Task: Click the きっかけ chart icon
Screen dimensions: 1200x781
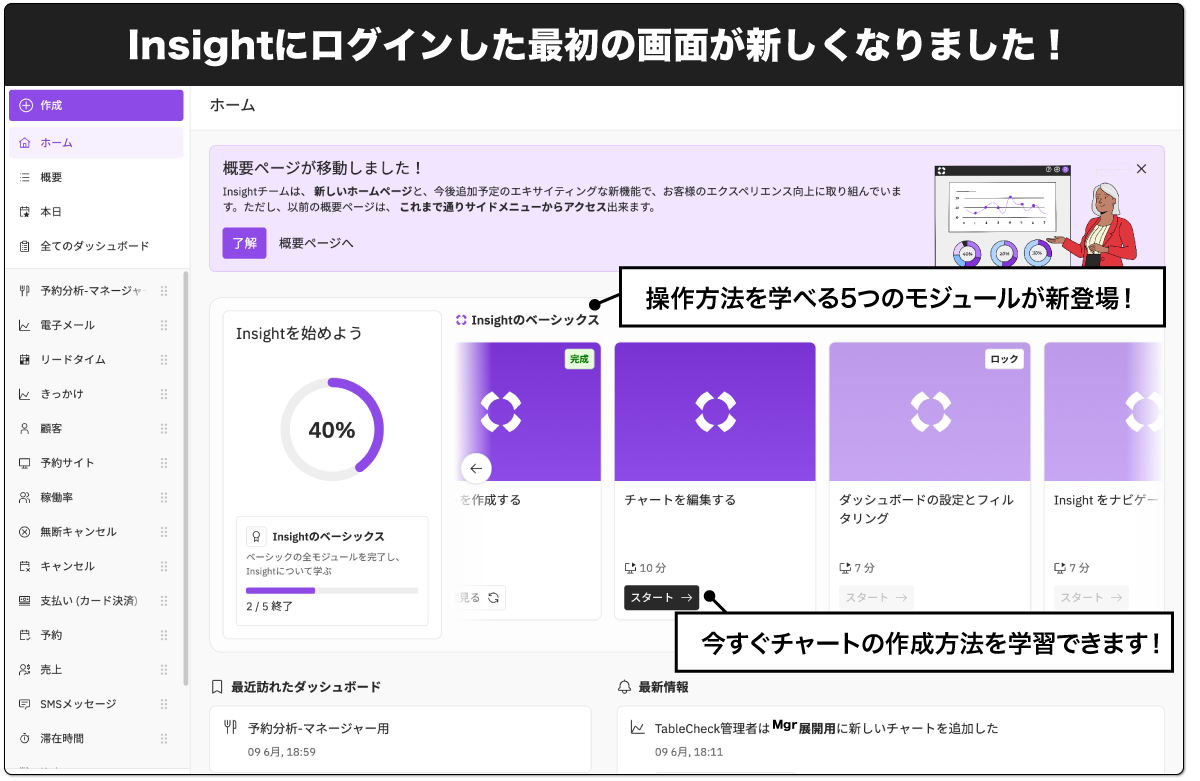Action: click(25, 394)
